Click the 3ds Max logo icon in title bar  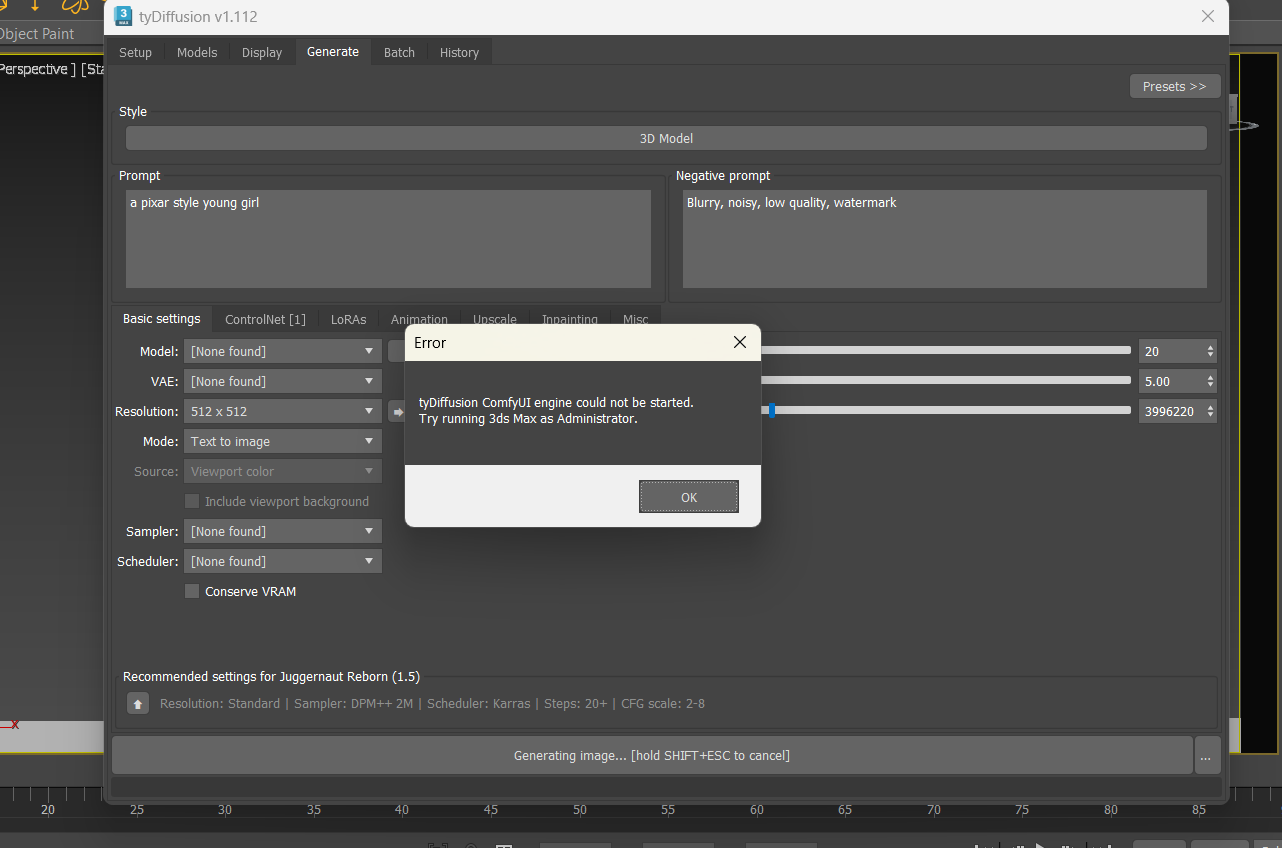pos(123,16)
